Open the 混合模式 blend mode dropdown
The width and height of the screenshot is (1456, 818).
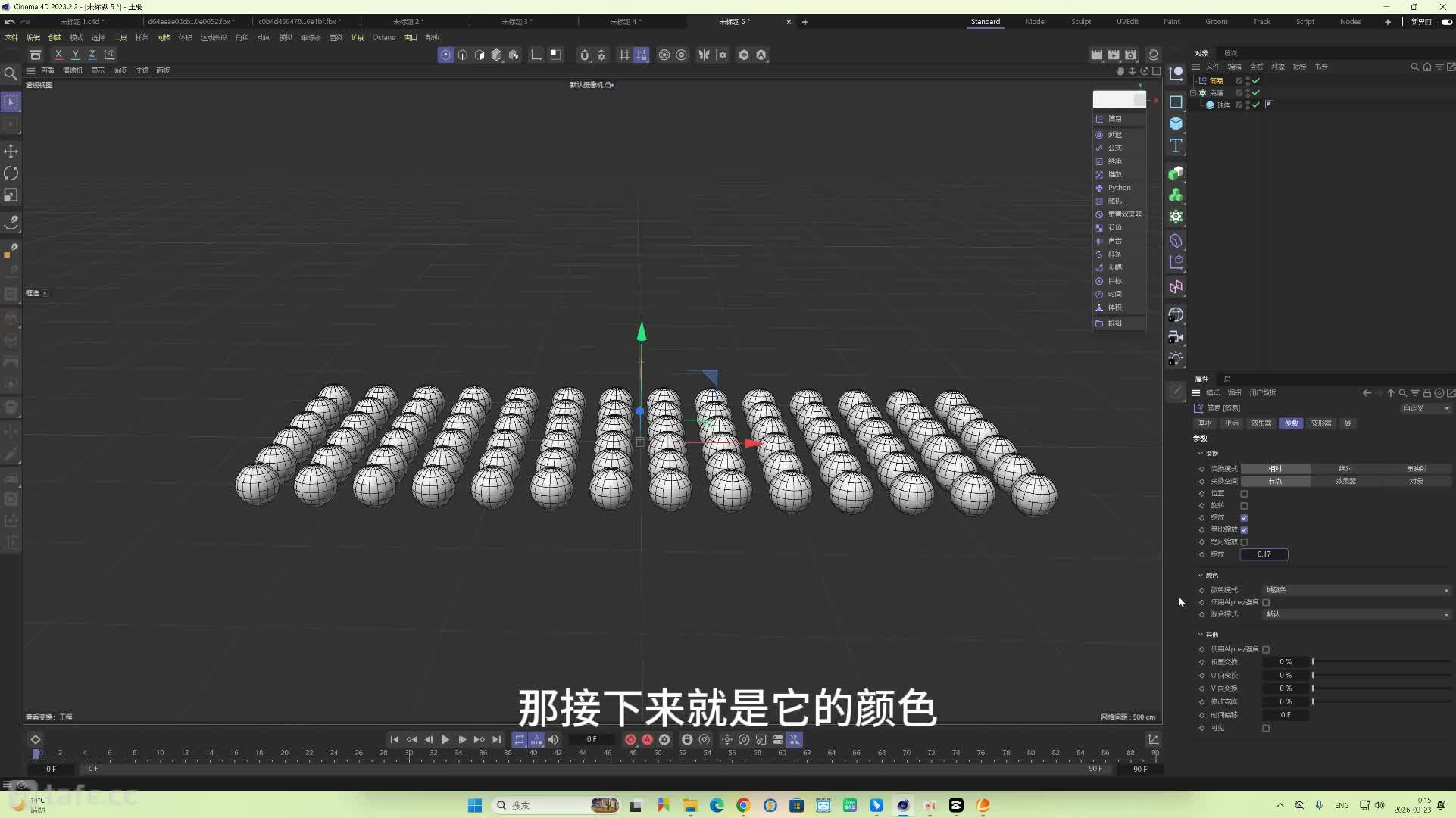click(1356, 614)
